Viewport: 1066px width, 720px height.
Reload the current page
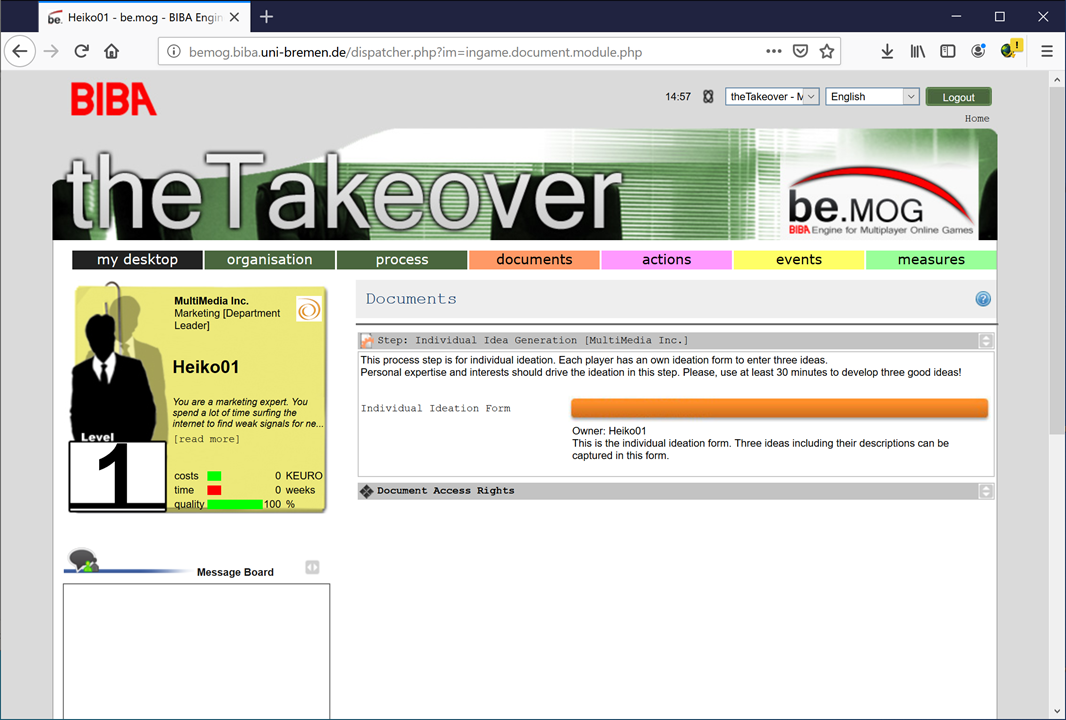(x=82, y=52)
